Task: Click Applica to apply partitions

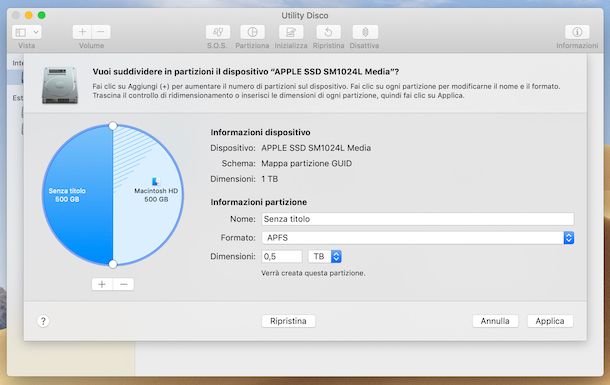Action: click(x=550, y=321)
